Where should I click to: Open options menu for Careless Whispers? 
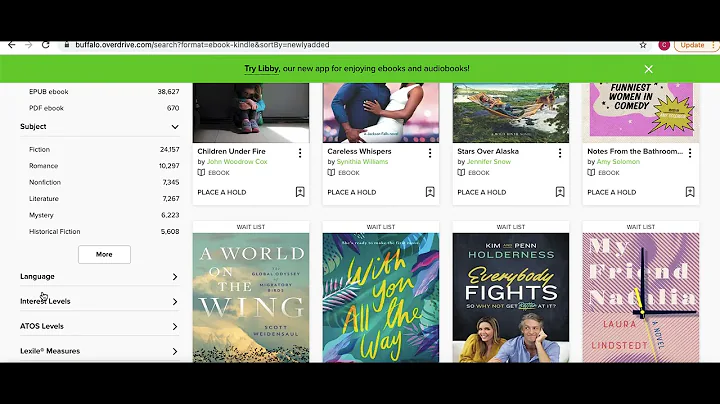[x=430, y=153]
